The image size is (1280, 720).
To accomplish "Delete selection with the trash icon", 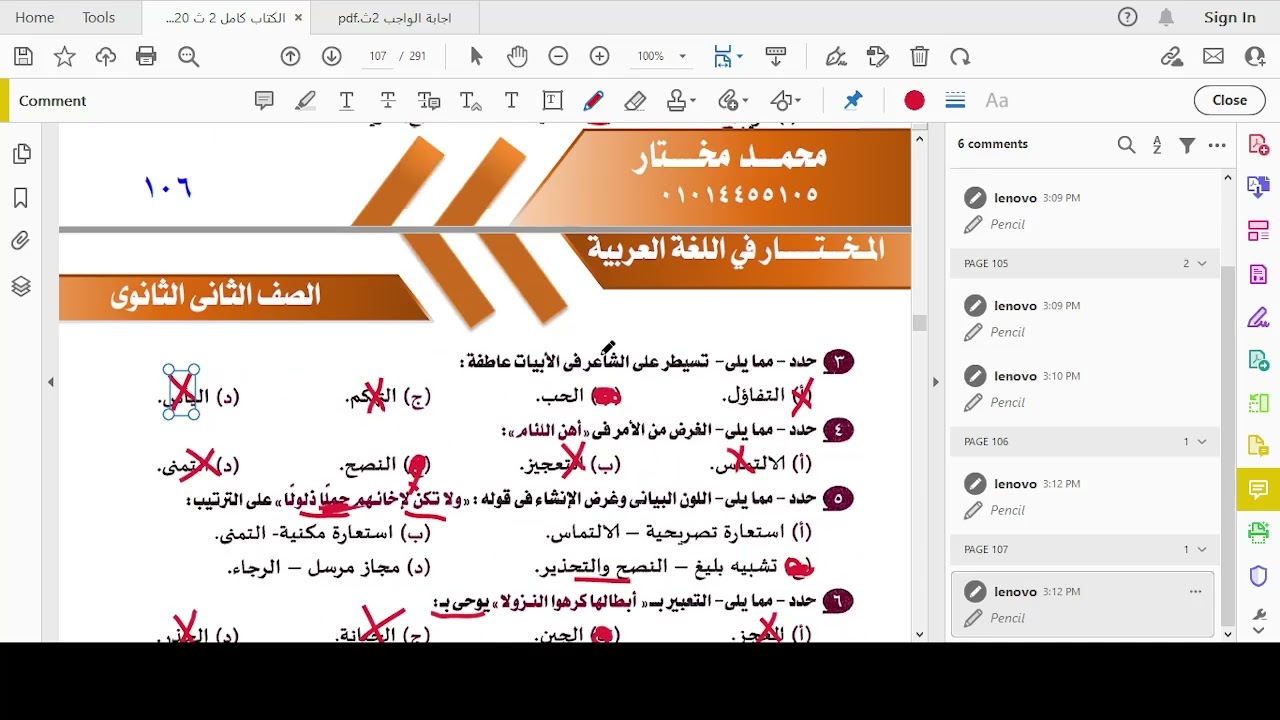I will (919, 57).
